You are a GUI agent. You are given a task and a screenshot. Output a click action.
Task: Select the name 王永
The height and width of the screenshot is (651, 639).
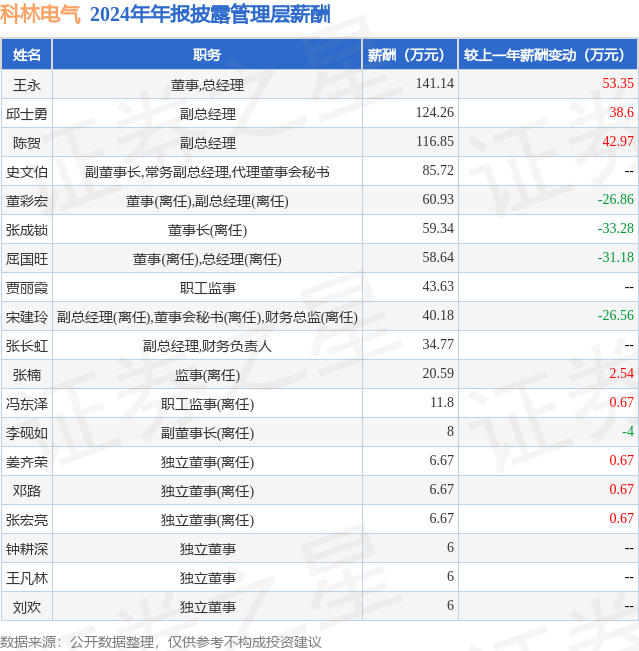click(x=27, y=85)
